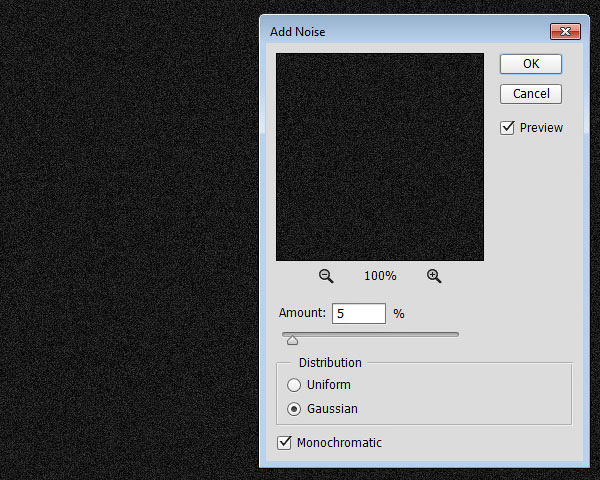
Task: Close the Add Noise dialog
Action: click(565, 31)
